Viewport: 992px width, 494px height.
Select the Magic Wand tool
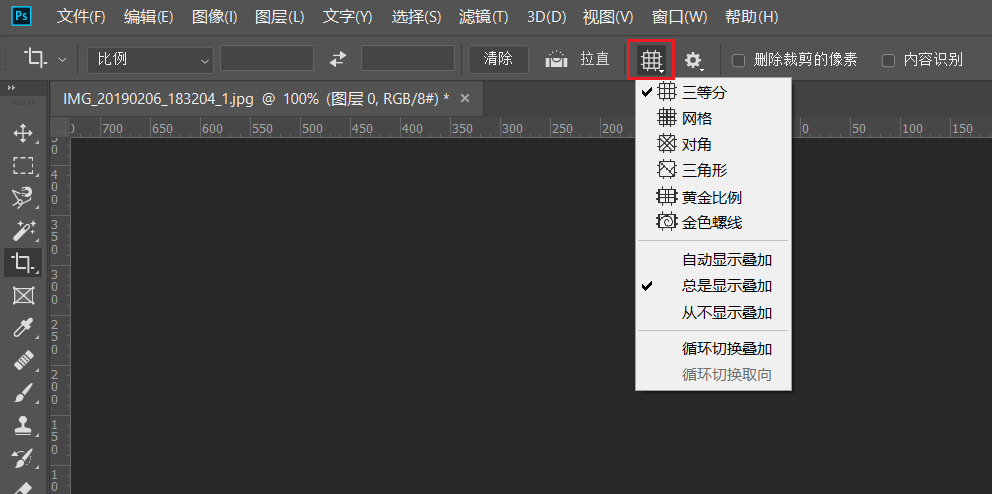[x=23, y=230]
